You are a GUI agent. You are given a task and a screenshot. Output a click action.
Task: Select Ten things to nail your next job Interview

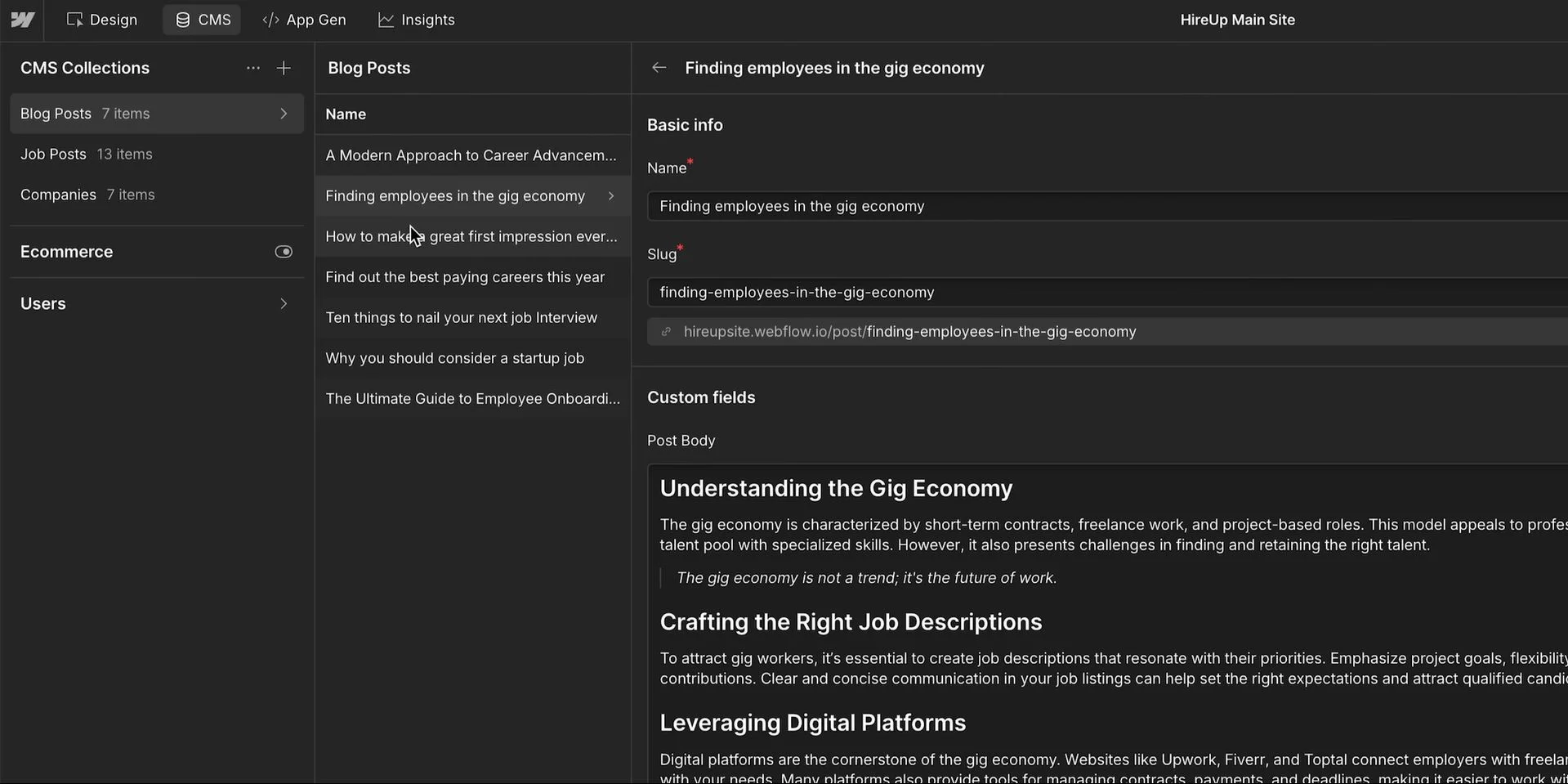pos(461,317)
